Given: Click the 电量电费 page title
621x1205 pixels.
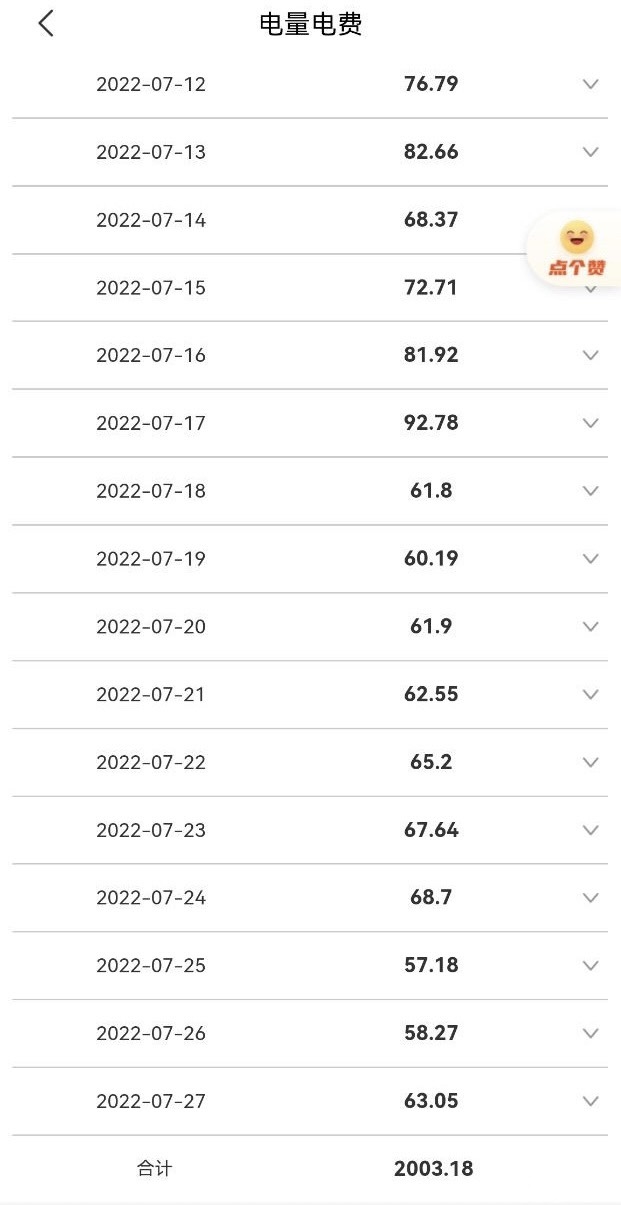Looking at the screenshot, I should 310,25.
